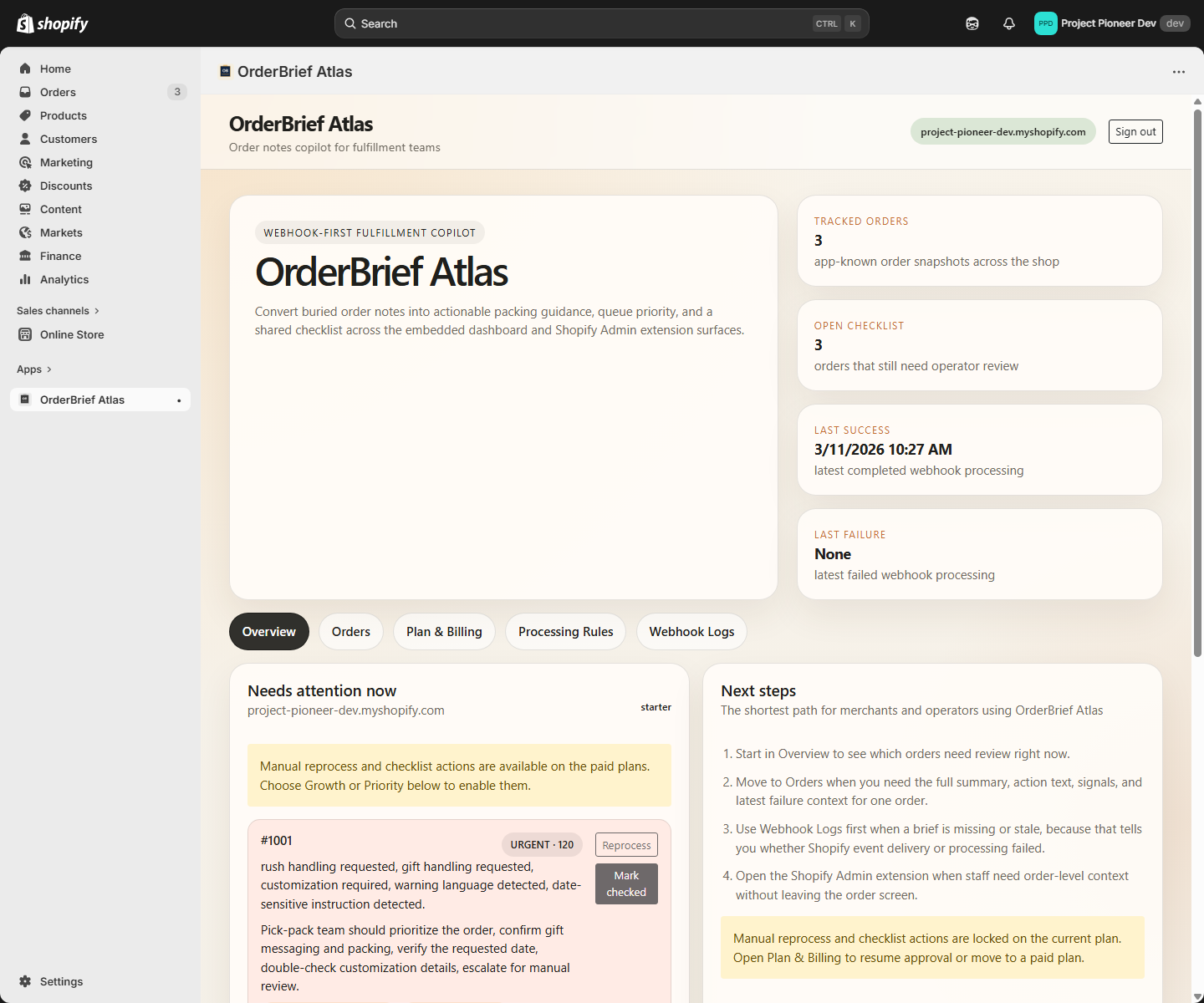Open the Plan & Billing tab
This screenshot has width=1204, height=1003.
[x=444, y=632]
